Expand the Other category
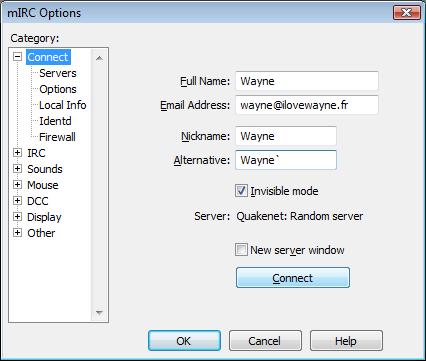The image size is (426, 361). (x=17, y=233)
